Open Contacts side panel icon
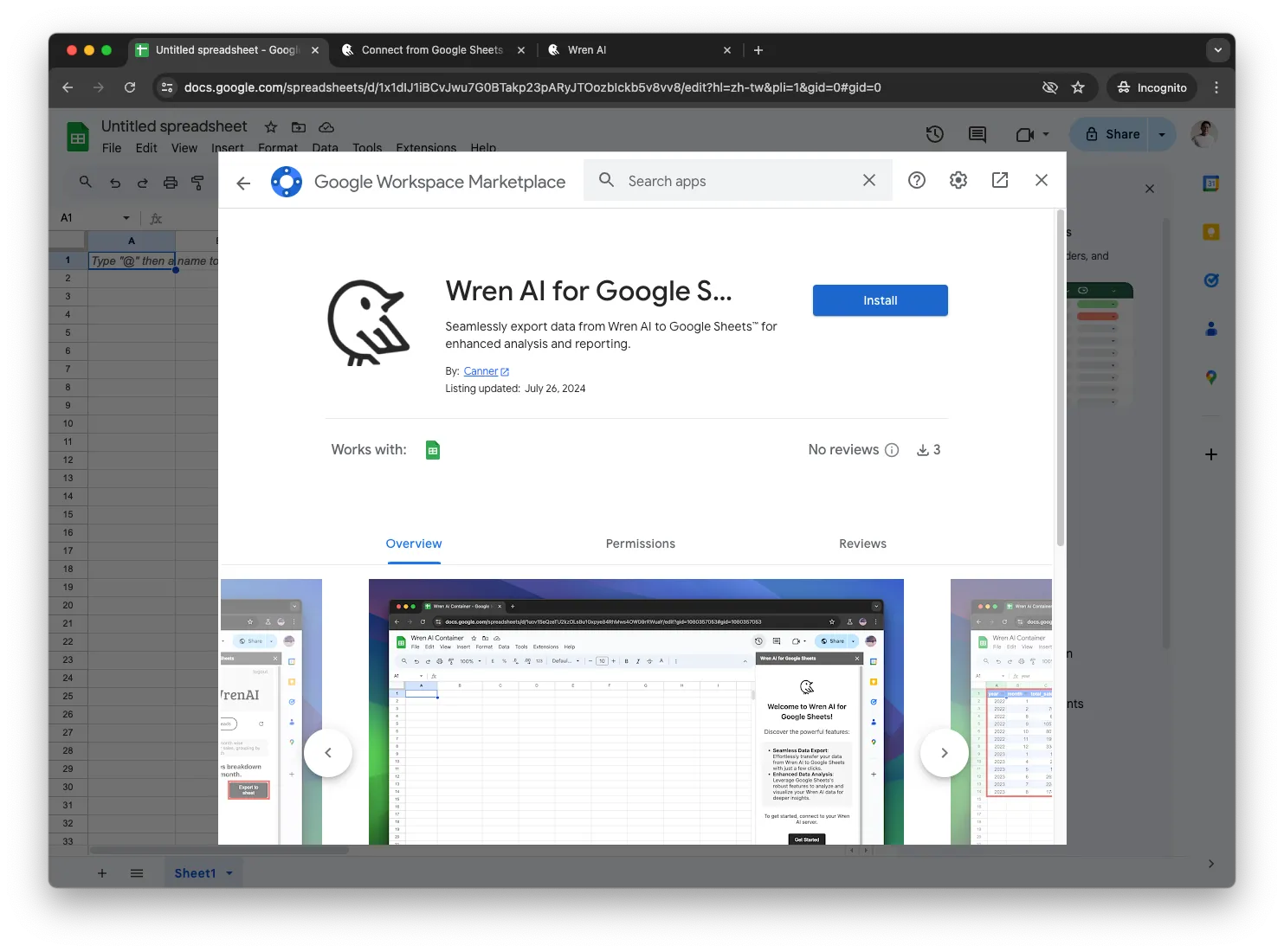This screenshot has height=952, width=1284. coord(1211,329)
